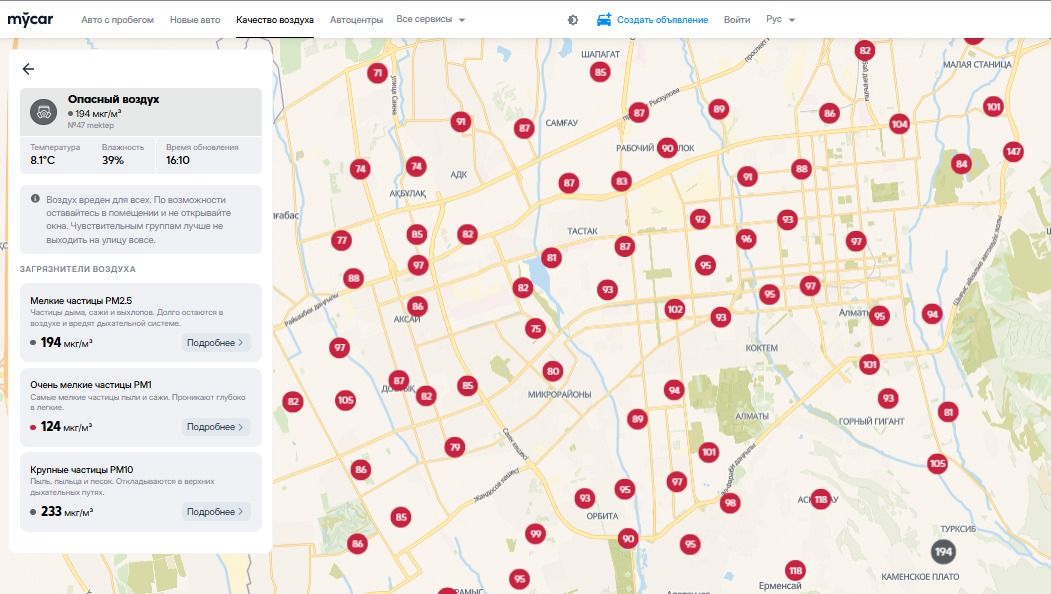
Task: Open Подробнее for PM10 particles
Action: (215, 512)
